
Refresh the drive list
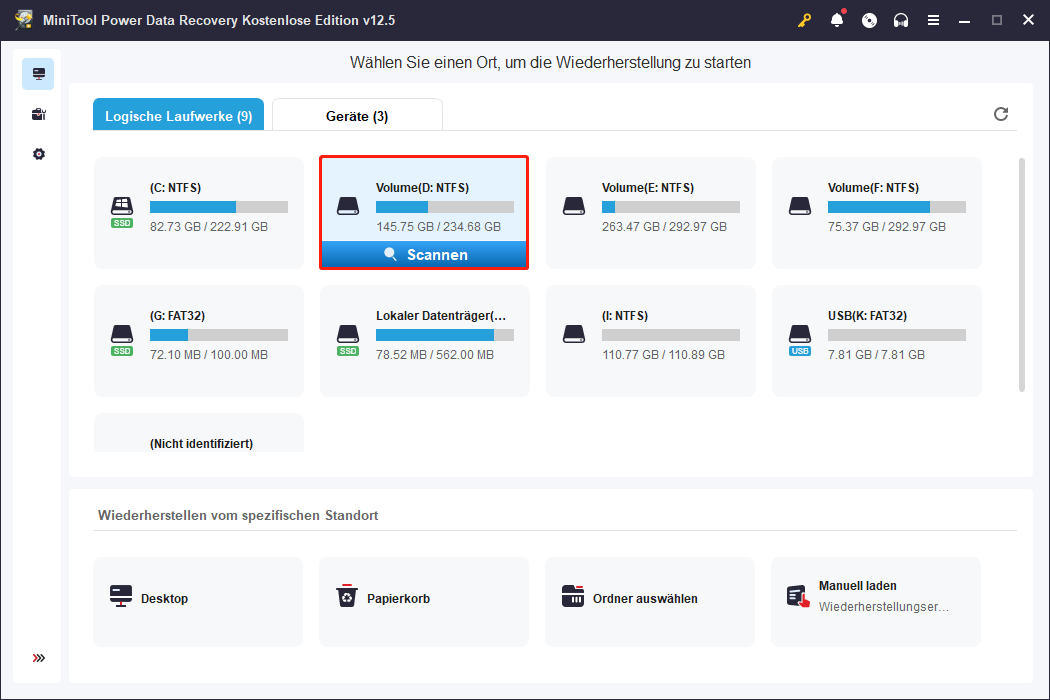(1000, 114)
